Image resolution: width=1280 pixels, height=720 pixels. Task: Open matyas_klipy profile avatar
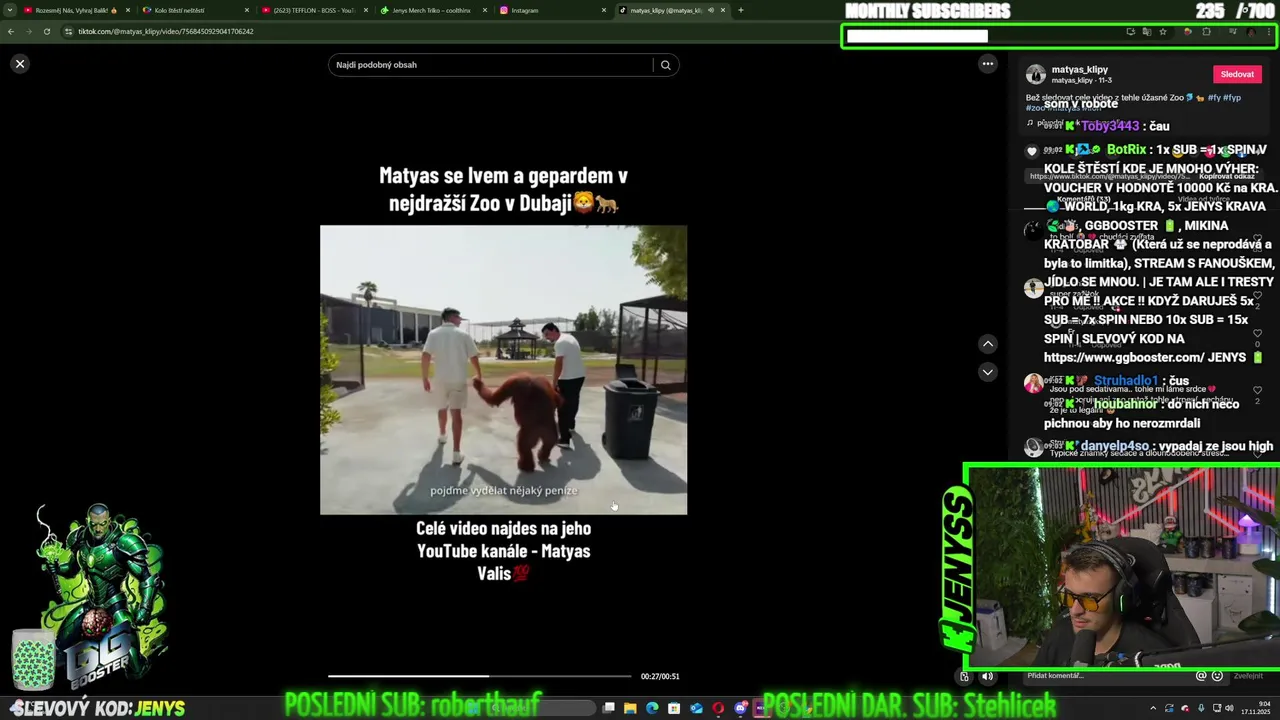(1036, 75)
